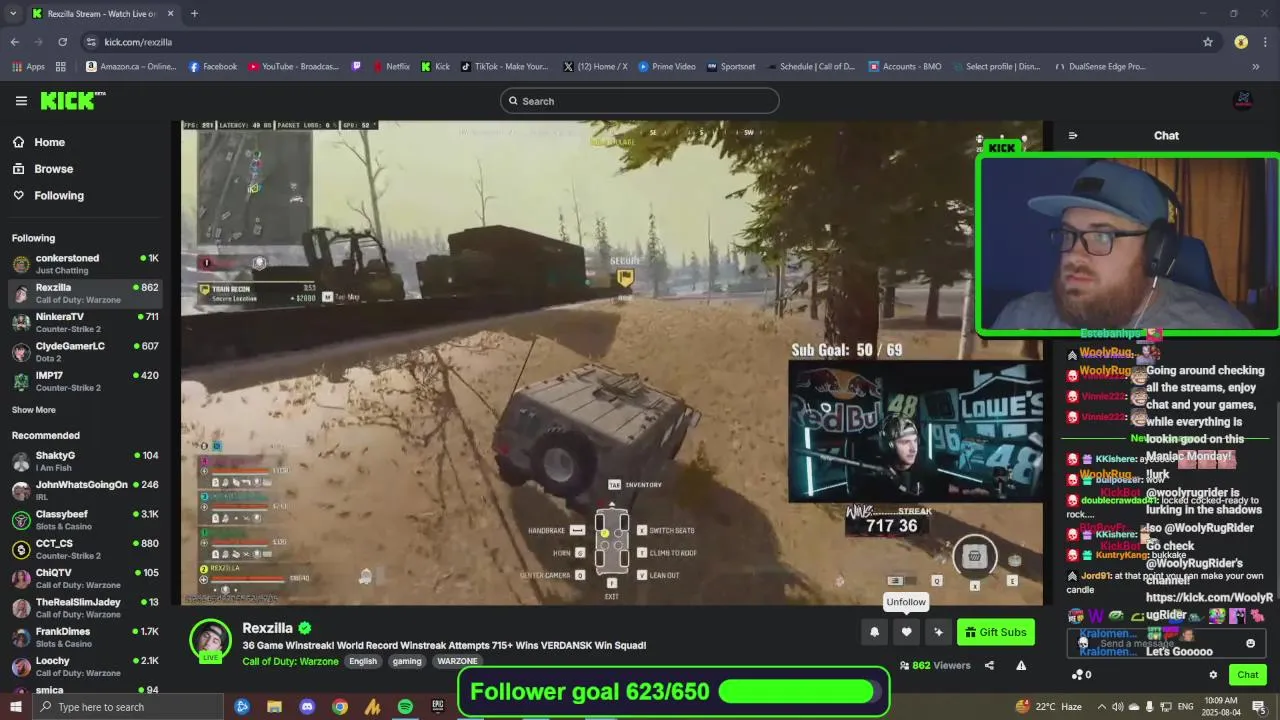
Task: Reload the page with refresh icon
Action: pyautogui.click(x=62, y=42)
